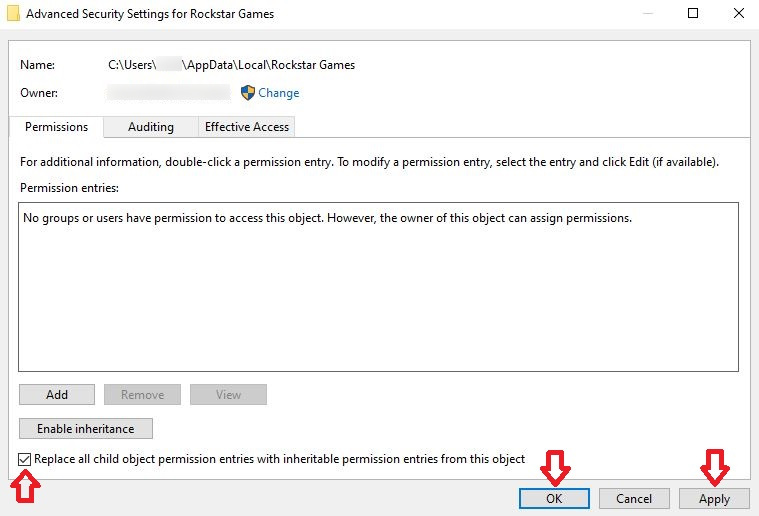Maximize the Advanced Security Settings window
Screen dimensions: 759x516
pyautogui.click(x=693, y=14)
